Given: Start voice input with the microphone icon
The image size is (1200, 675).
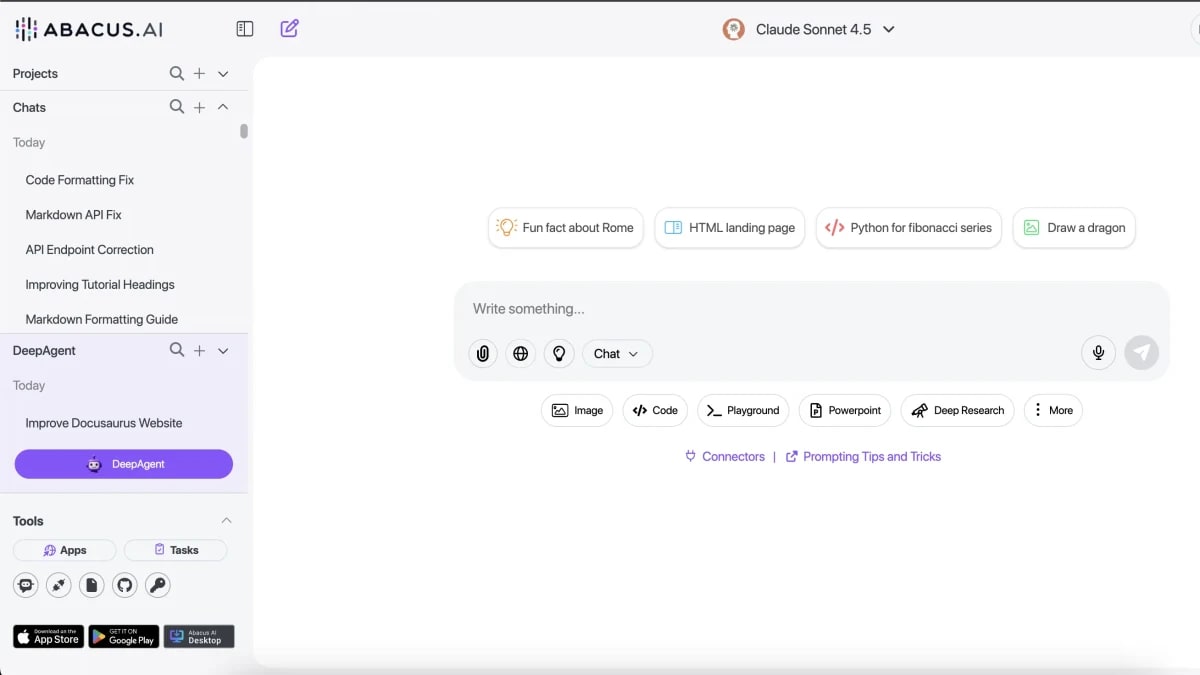Looking at the screenshot, I should pos(1098,353).
